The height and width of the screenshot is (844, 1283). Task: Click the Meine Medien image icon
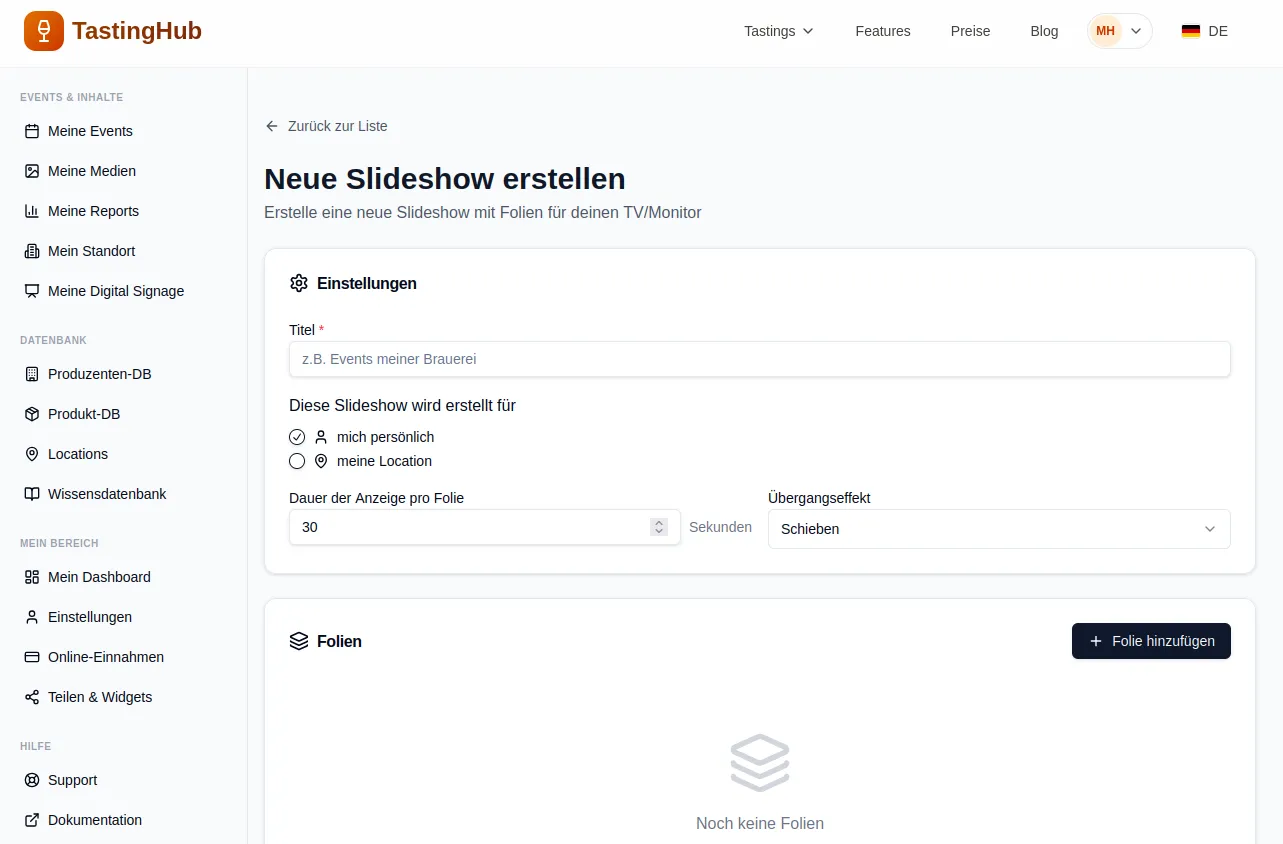coord(32,171)
